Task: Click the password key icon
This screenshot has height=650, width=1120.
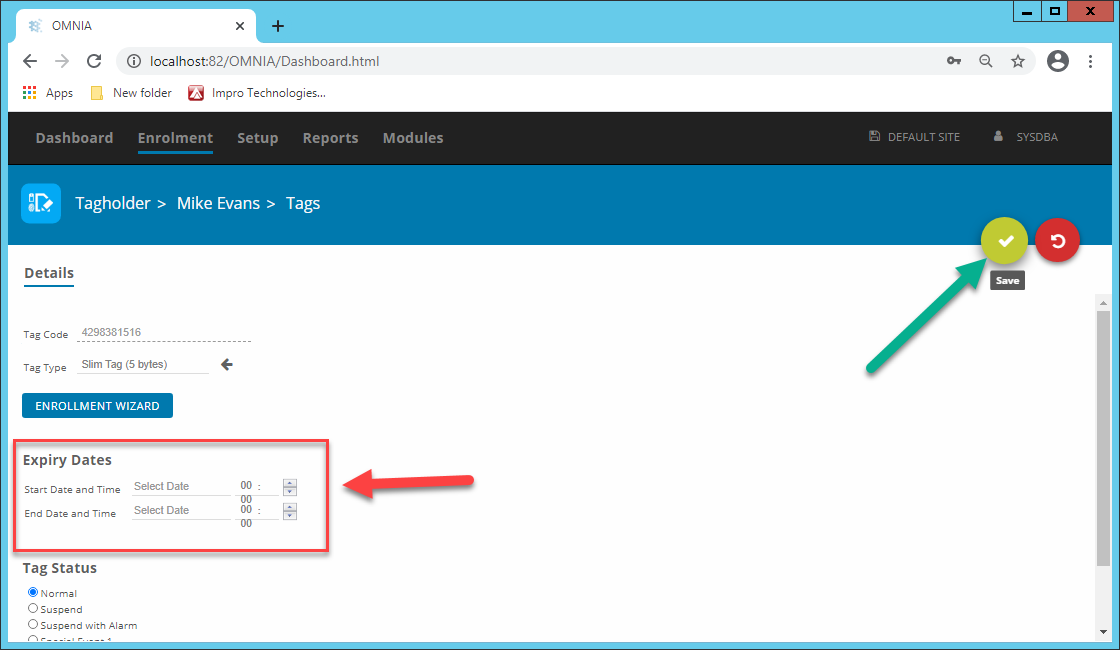Action: 954,61
